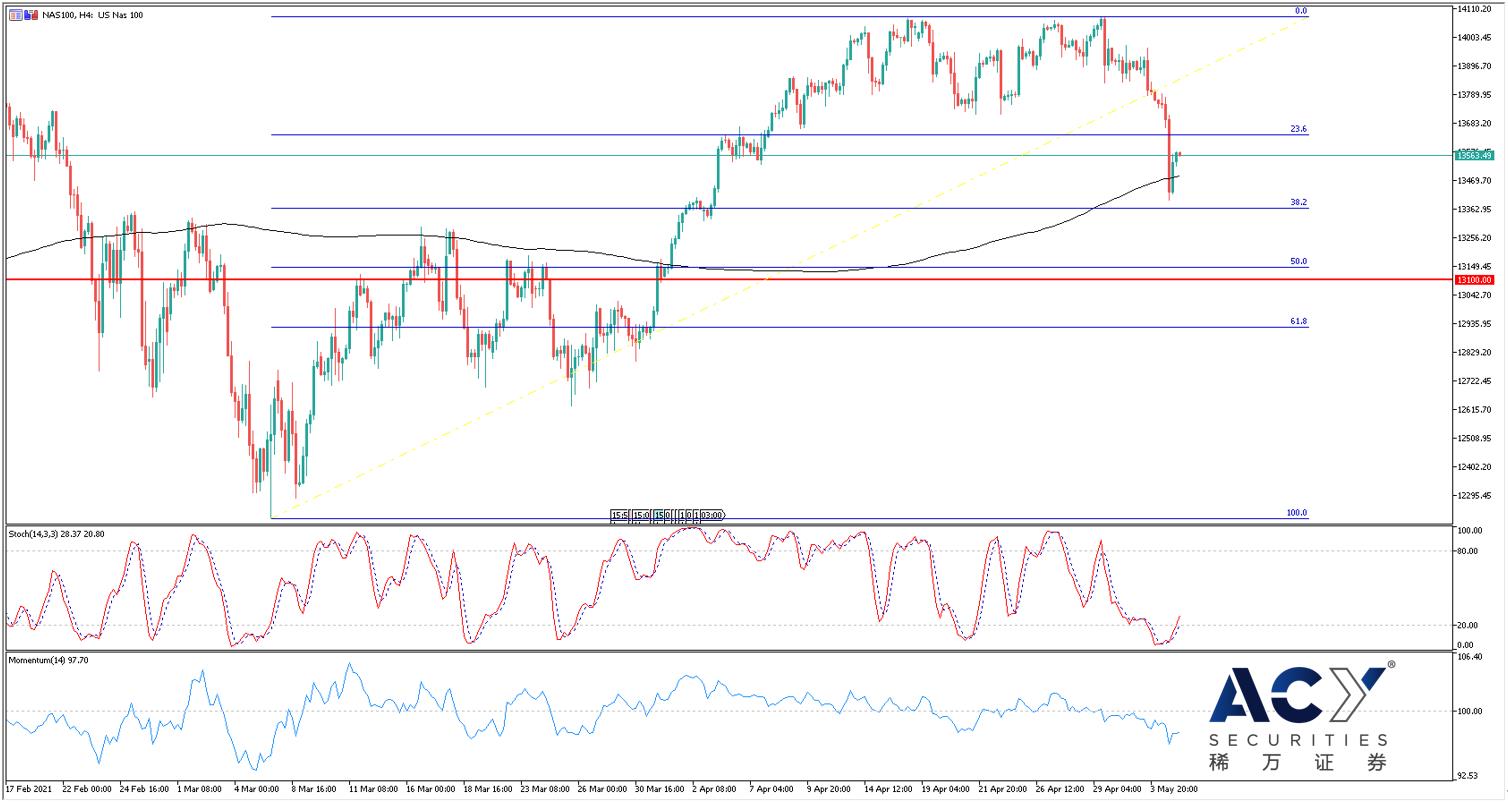Click the 13896.70 price axis label
Viewport: 1508px width, 805px height.
(1476, 66)
